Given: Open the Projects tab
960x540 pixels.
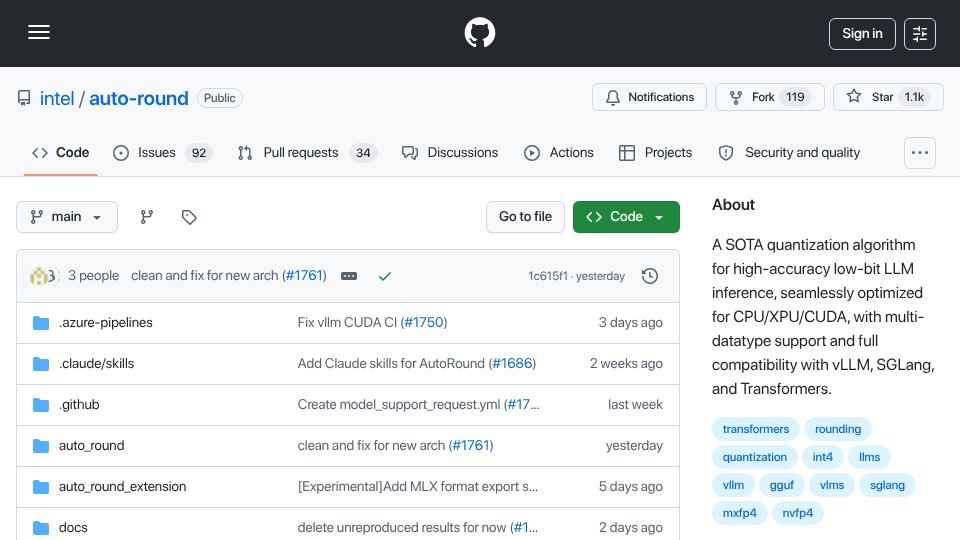Looking at the screenshot, I should click(x=656, y=153).
